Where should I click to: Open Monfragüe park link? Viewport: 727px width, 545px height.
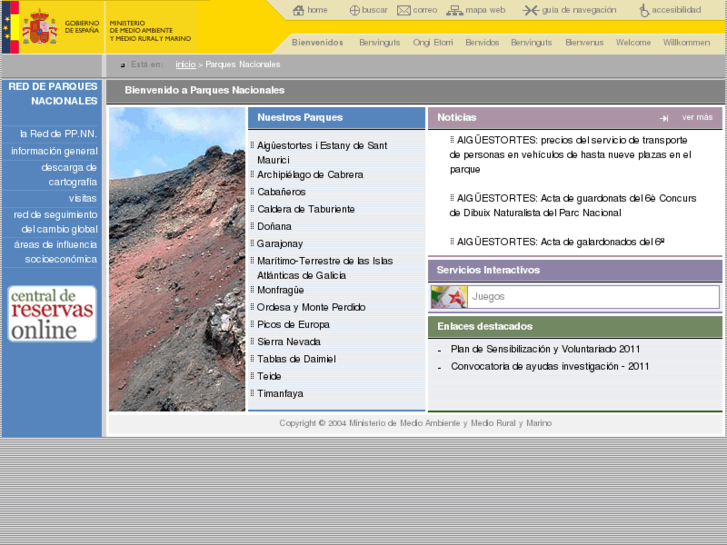point(281,290)
